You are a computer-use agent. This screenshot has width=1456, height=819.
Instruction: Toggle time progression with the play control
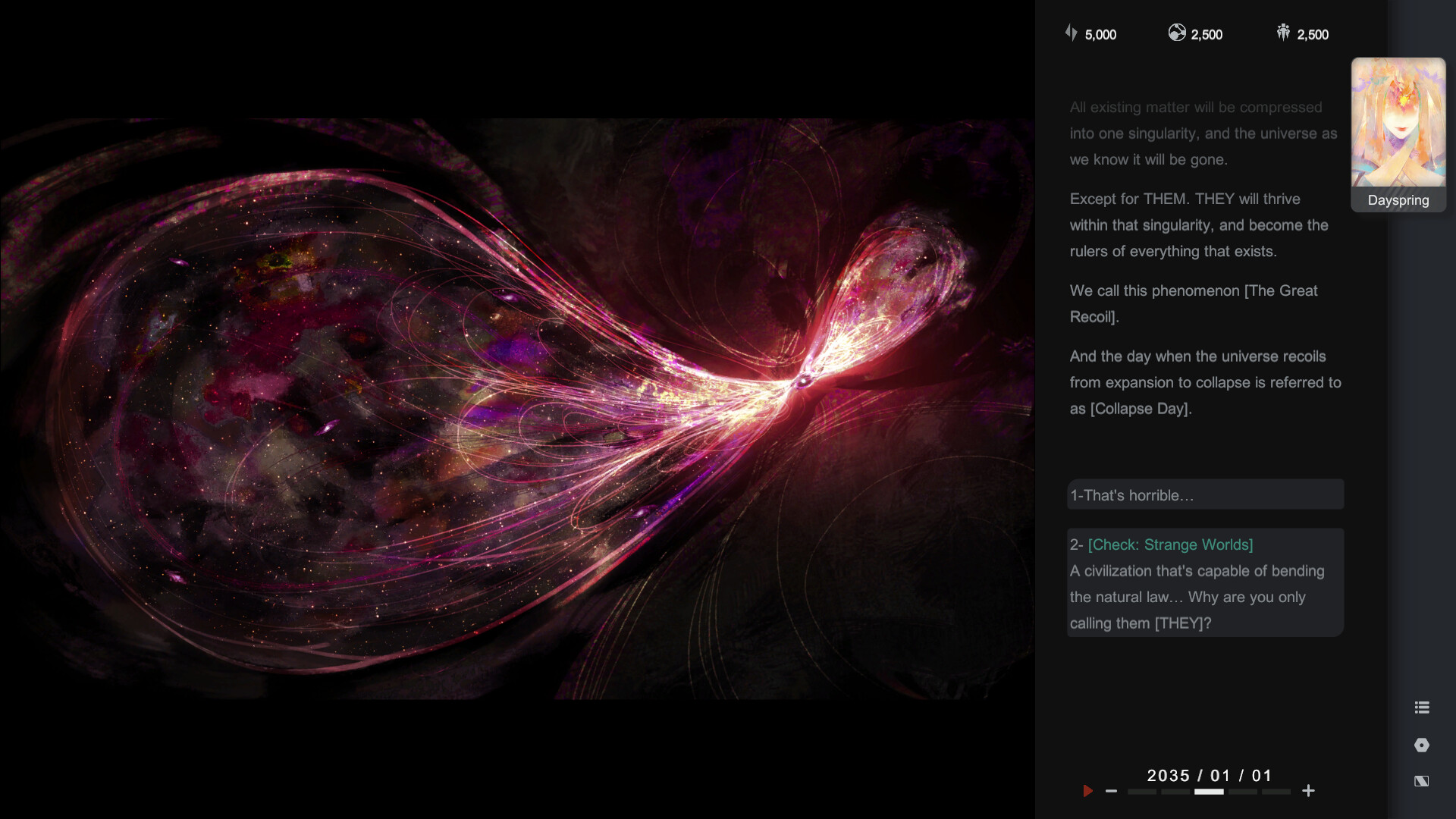pyautogui.click(x=1088, y=791)
